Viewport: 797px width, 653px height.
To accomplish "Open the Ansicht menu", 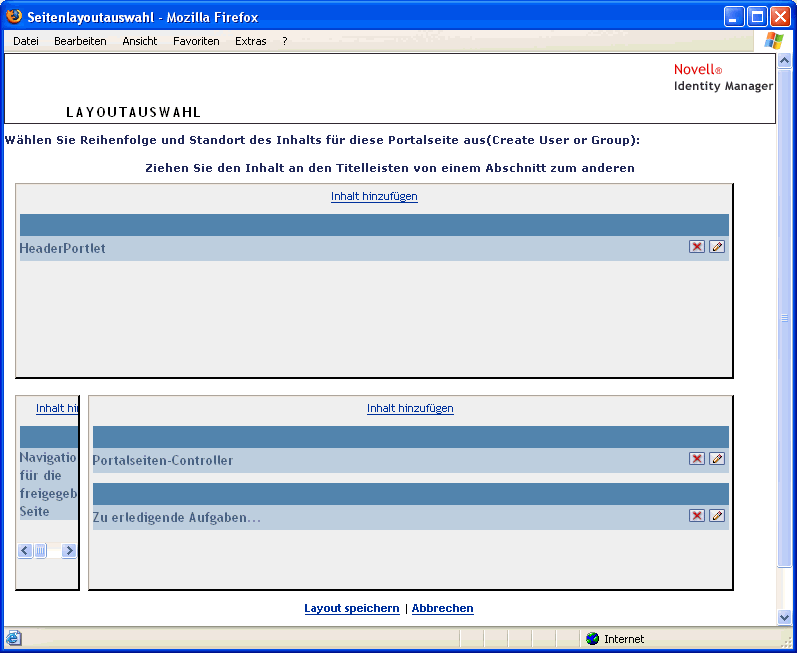I will tap(140, 41).
